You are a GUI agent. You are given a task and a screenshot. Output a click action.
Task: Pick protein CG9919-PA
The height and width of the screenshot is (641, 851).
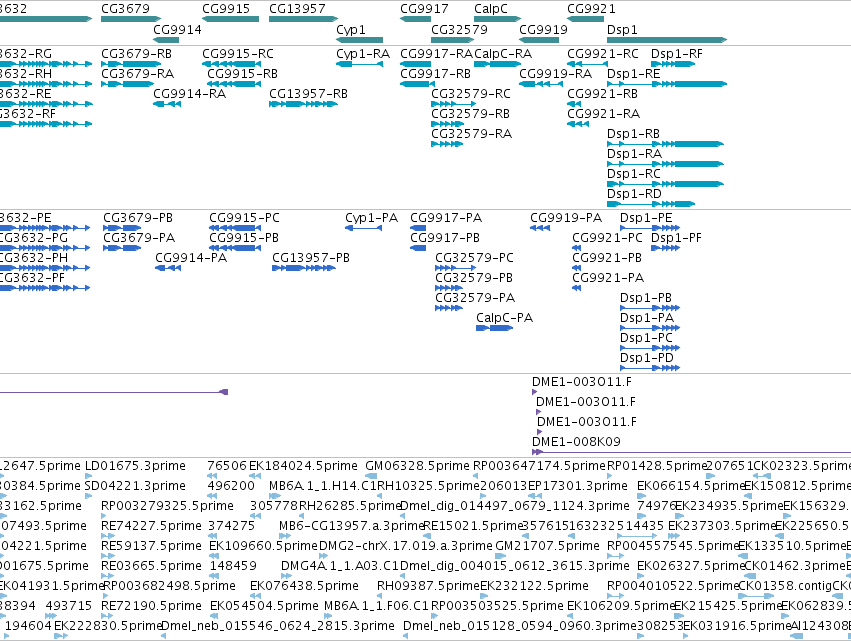[x=540, y=228]
